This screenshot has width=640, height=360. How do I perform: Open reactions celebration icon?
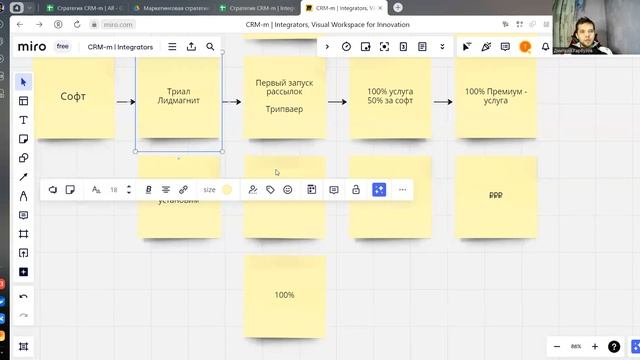(x=486, y=47)
